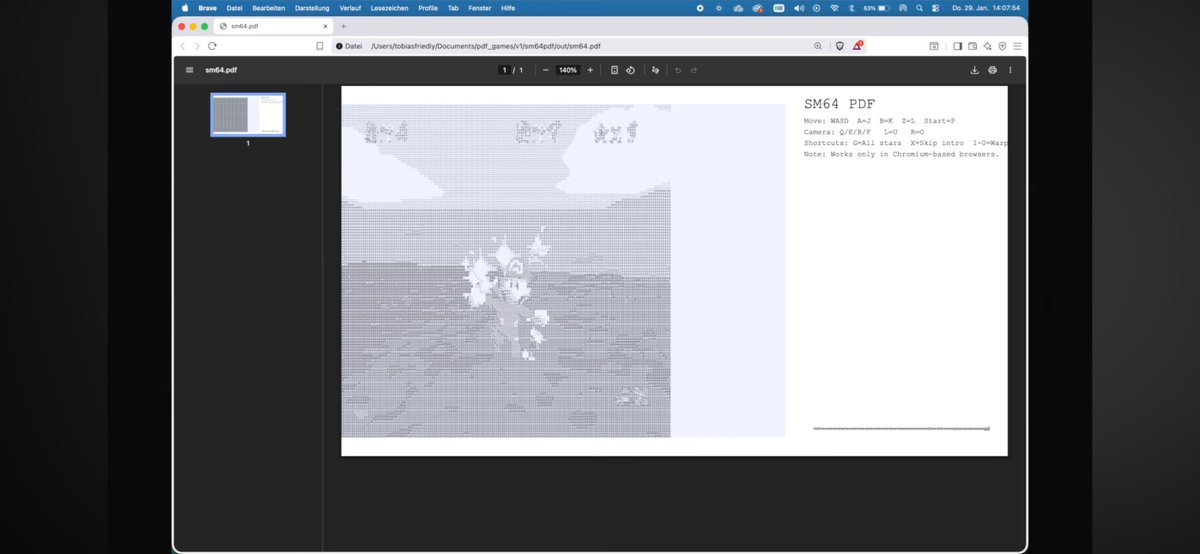Image resolution: width=1200 pixels, height=554 pixels.
Task: Click the sm64.pdf title in the PDF toolbar
Action: tap(221, 70)
